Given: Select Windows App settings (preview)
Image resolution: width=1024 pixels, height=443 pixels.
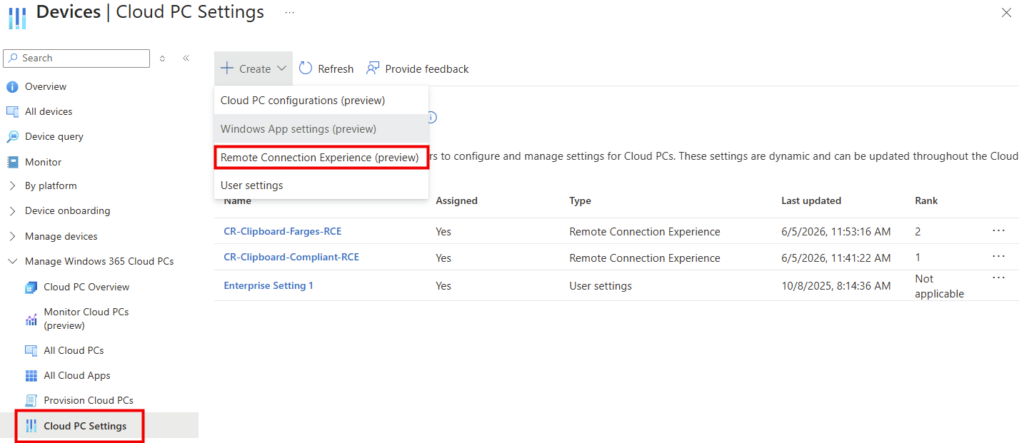Looking at the screenshot, I should coord(321,129).
